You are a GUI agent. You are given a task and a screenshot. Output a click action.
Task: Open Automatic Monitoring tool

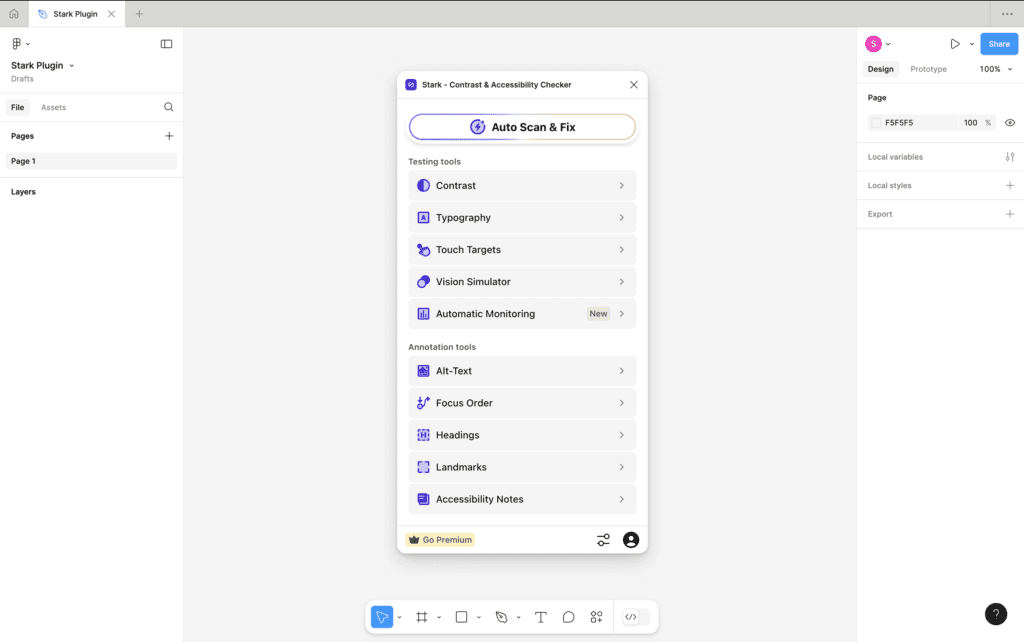tap(522, 313)
